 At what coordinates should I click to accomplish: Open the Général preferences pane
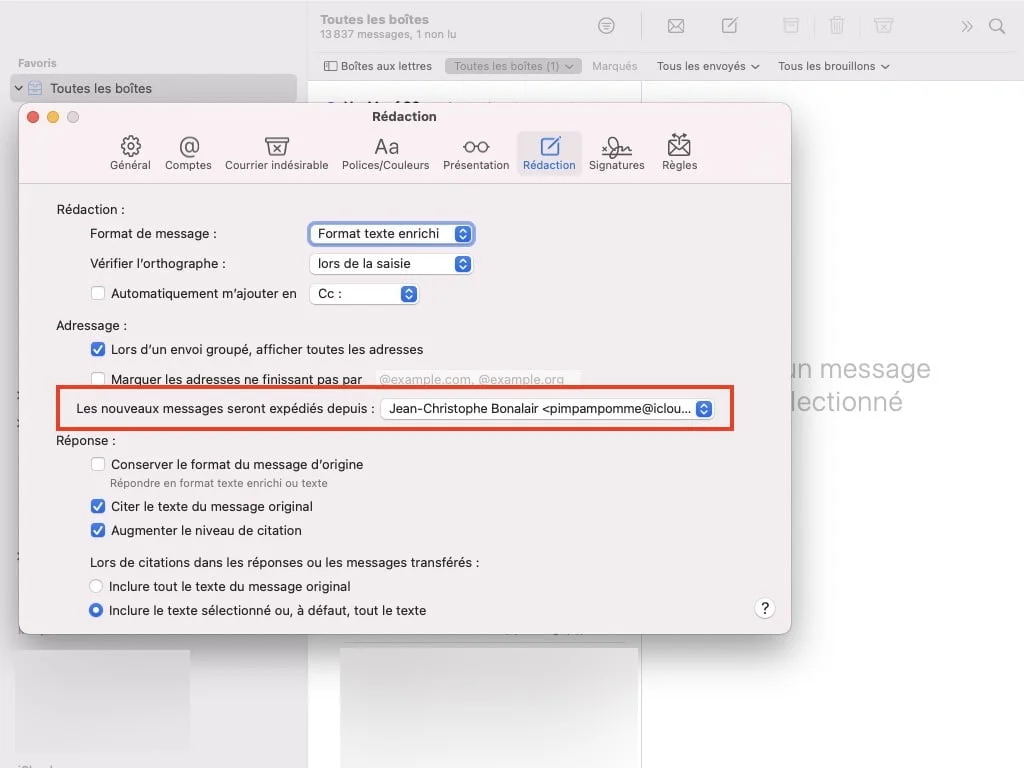130,152
